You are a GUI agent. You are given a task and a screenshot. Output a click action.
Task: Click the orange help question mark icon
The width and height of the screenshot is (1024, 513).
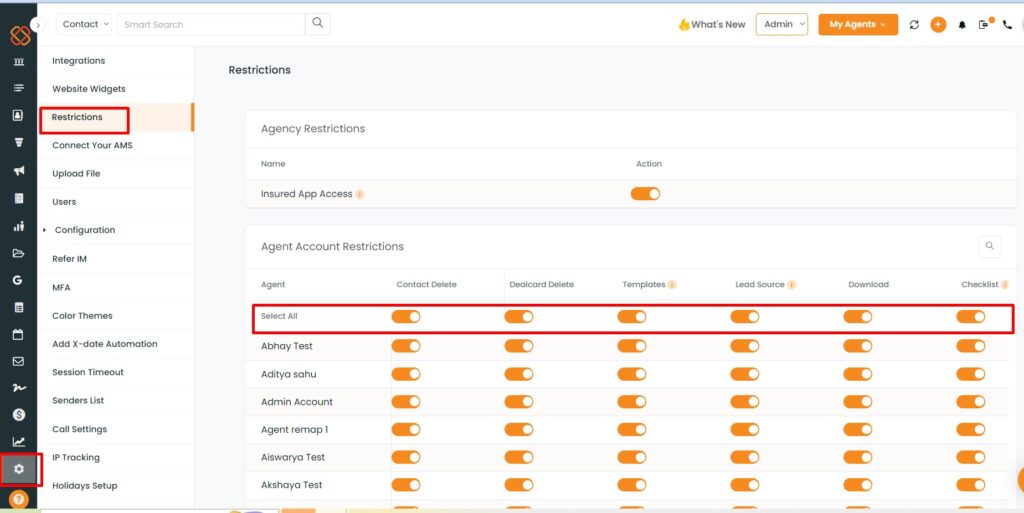point(19,500)
